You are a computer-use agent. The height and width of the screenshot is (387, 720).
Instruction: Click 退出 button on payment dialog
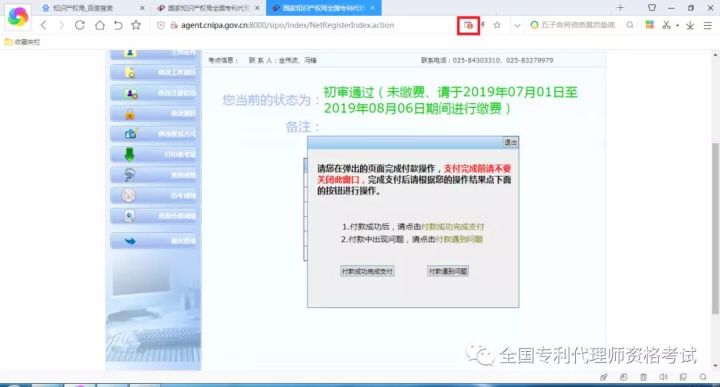click(510, 142)
